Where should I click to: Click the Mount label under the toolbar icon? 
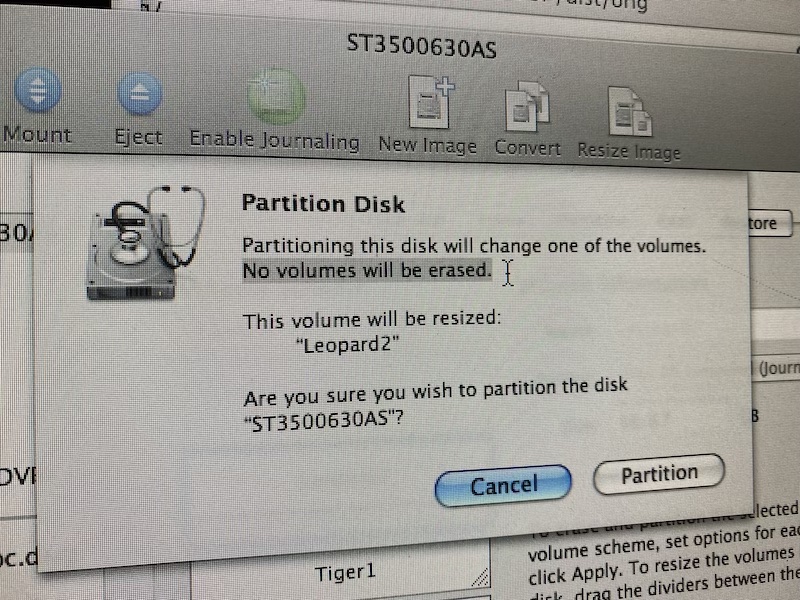click(x=37, y=135)
